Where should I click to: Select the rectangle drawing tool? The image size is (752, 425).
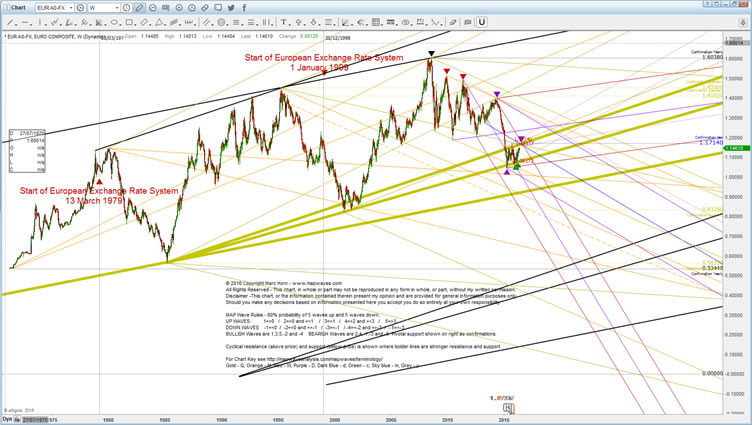pos(129,22)
